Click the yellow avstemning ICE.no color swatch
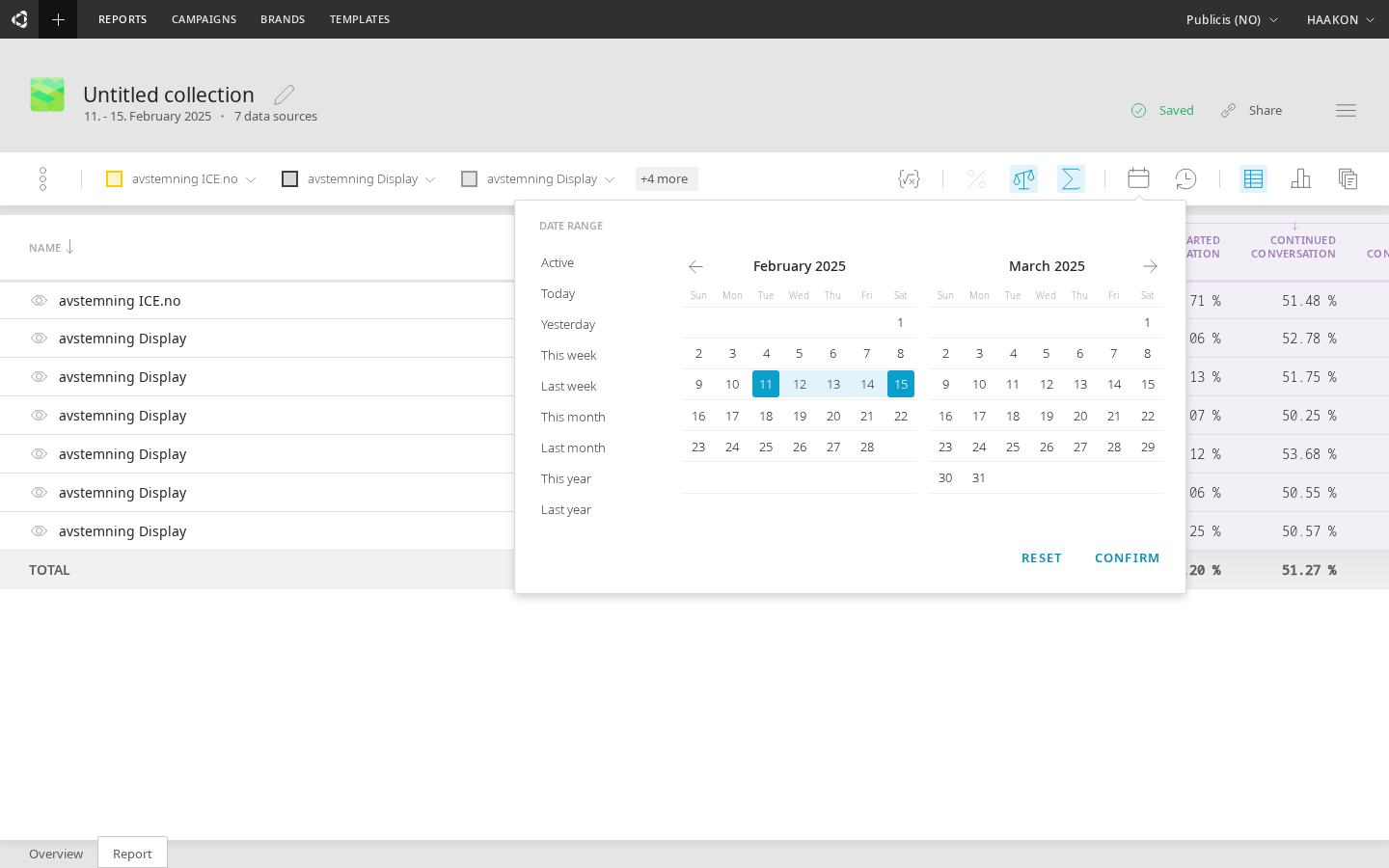Viewport: 1389px width, 868px height. click(x=115, y=178)
